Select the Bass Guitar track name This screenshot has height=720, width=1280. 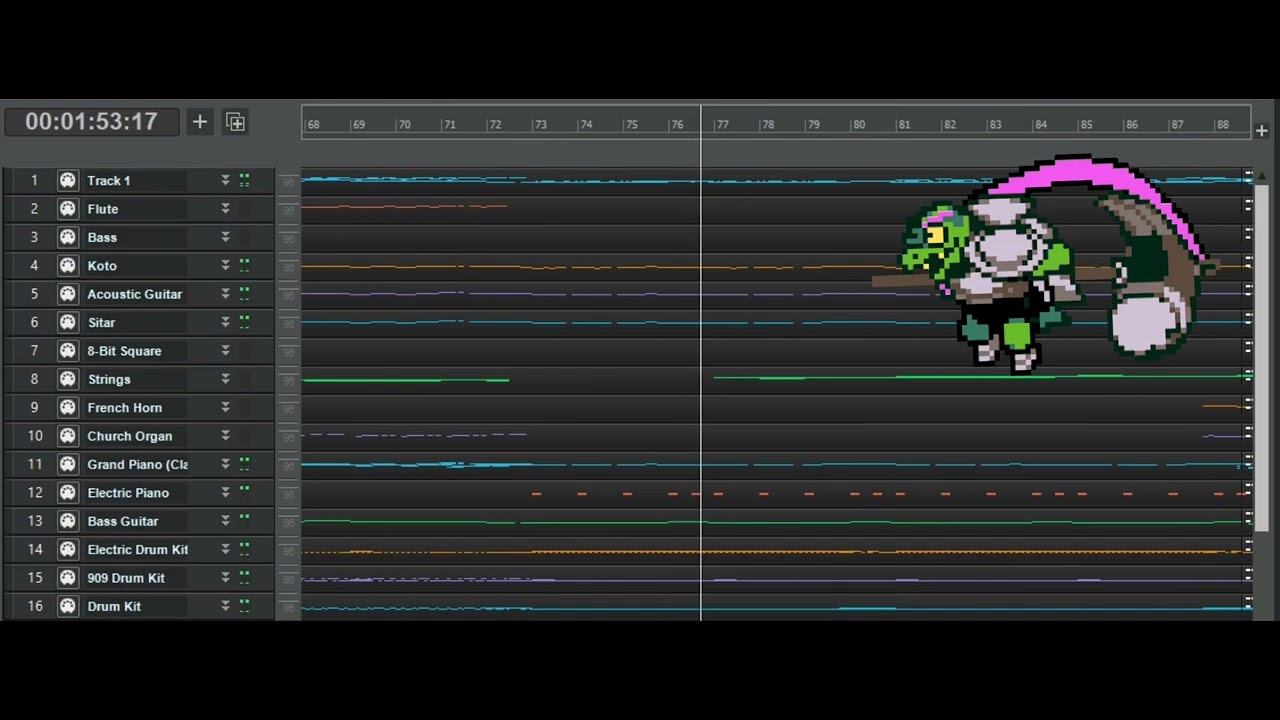pyautogui.click(x=123, y=521)
